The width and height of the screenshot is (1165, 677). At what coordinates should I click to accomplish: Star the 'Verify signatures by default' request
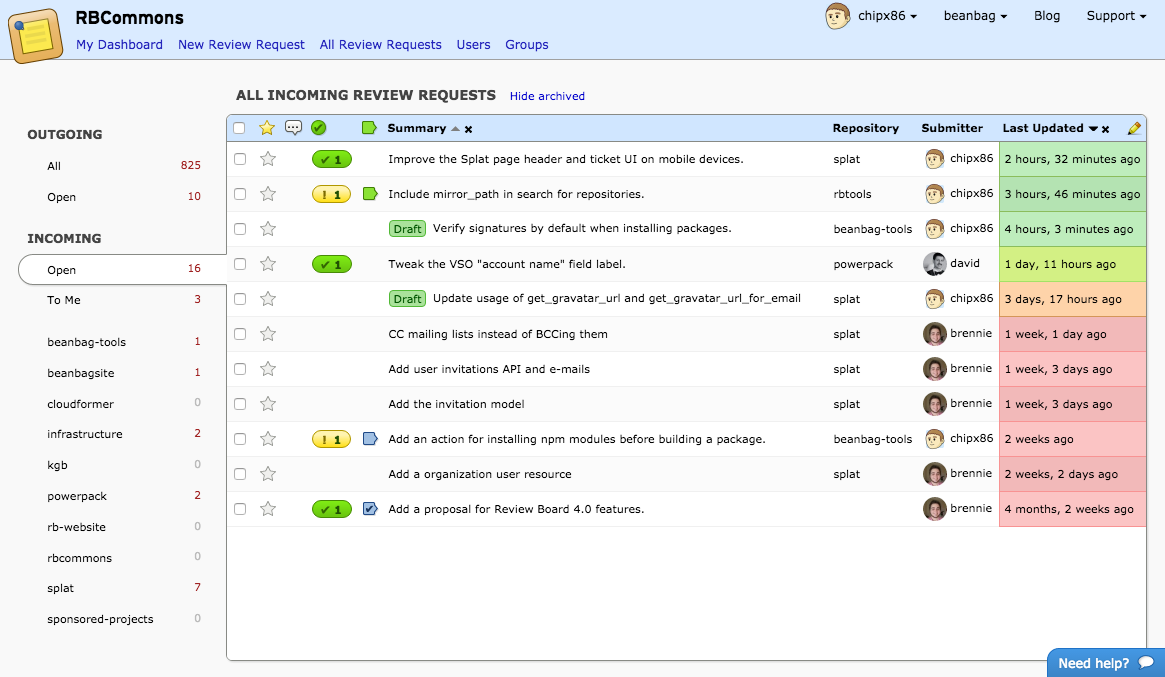pyautogui.click(x=268, y=229)
